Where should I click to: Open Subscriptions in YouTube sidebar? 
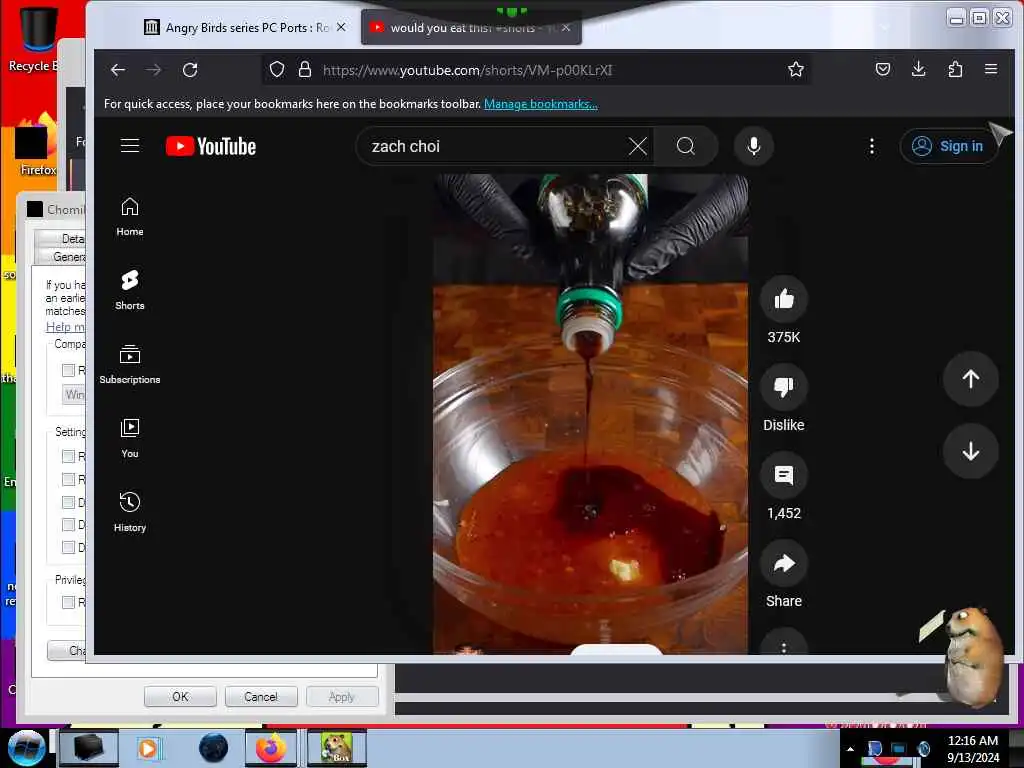point(130,364)
